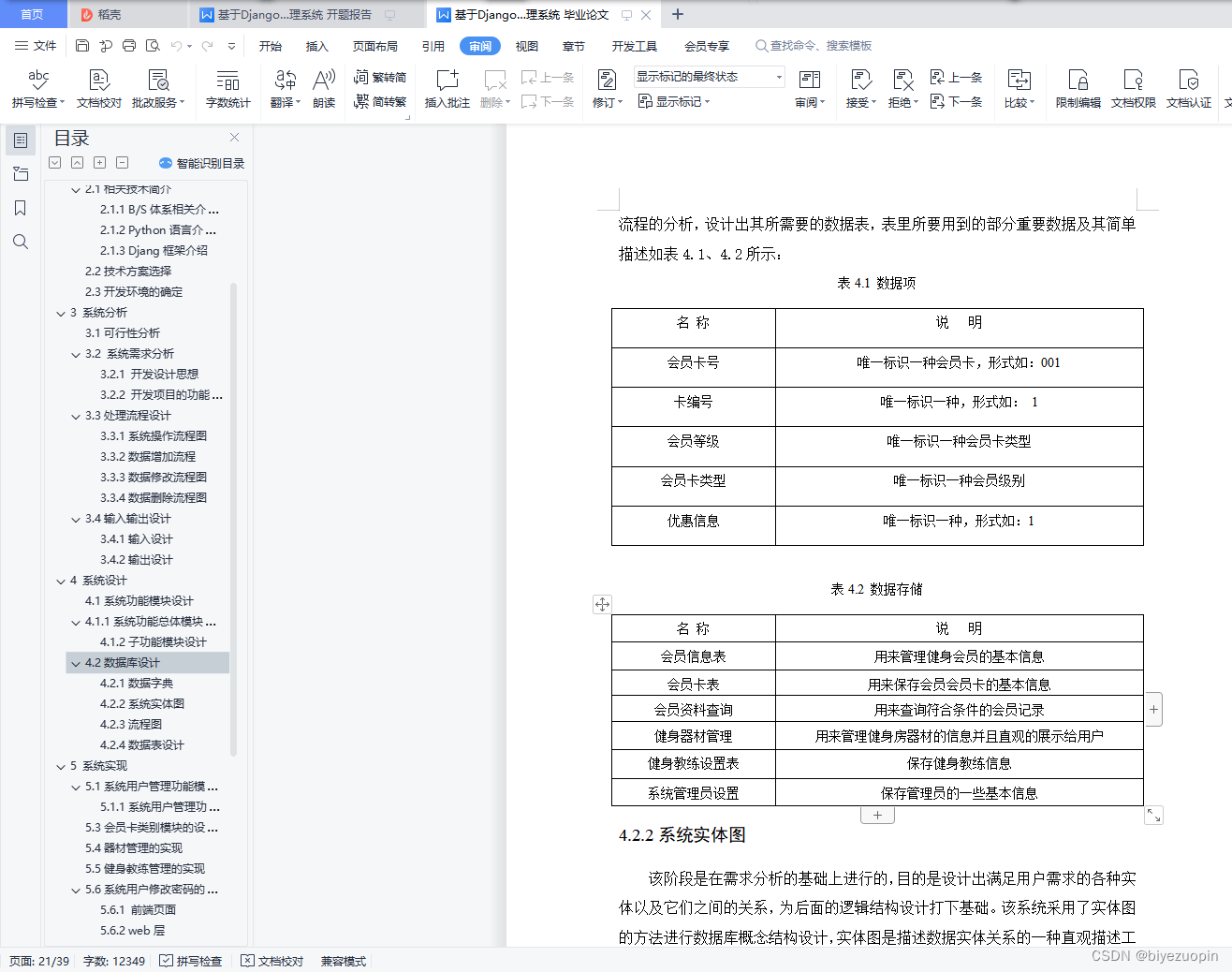Add a row with plus below table 4.2

[877, 816]
